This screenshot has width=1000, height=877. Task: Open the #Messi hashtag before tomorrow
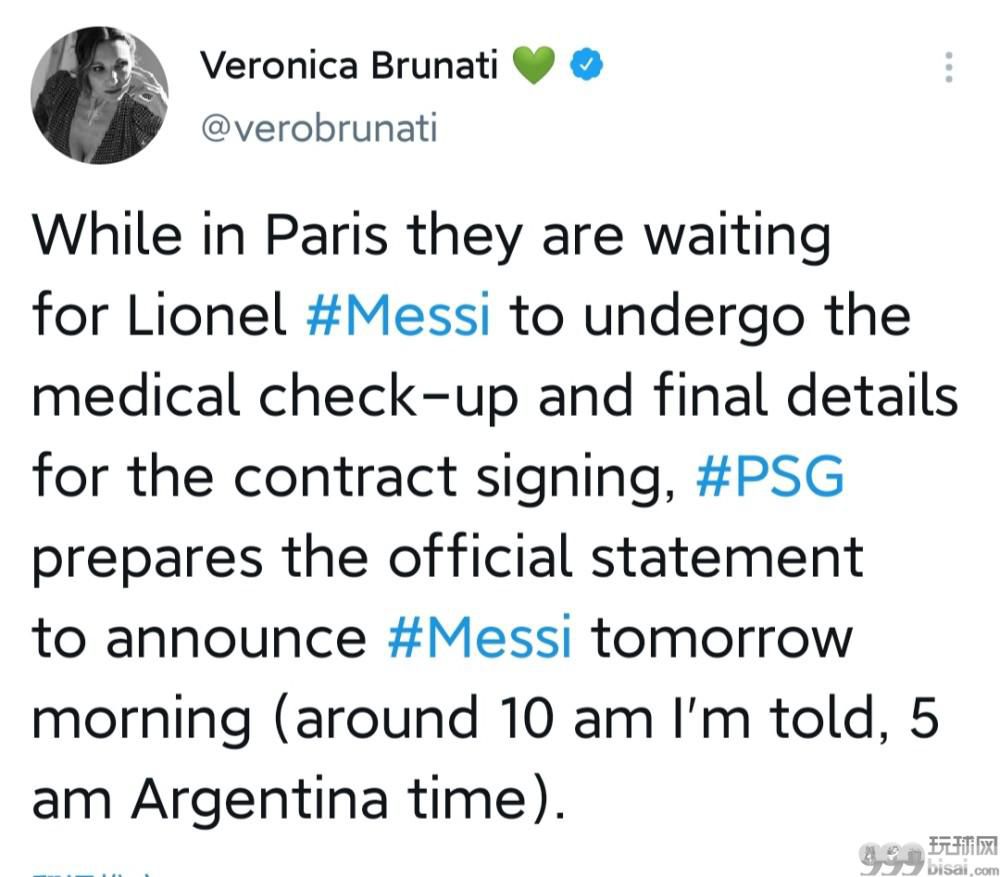pyautogui.click(x=480, y=637)
